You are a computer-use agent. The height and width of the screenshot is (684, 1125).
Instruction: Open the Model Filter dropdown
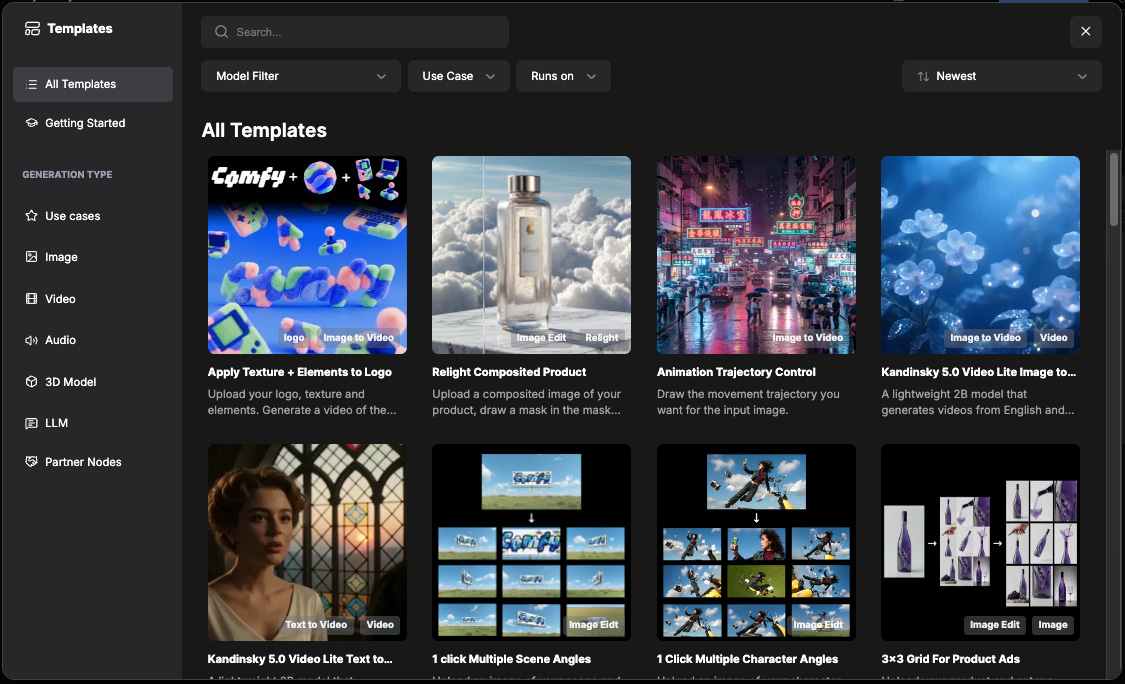[301, 76]
